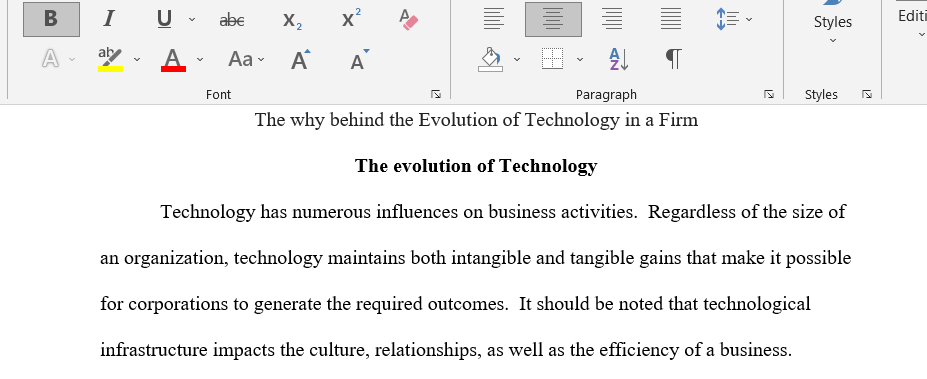Increase font size with grow icon

(x=300, y=59)
